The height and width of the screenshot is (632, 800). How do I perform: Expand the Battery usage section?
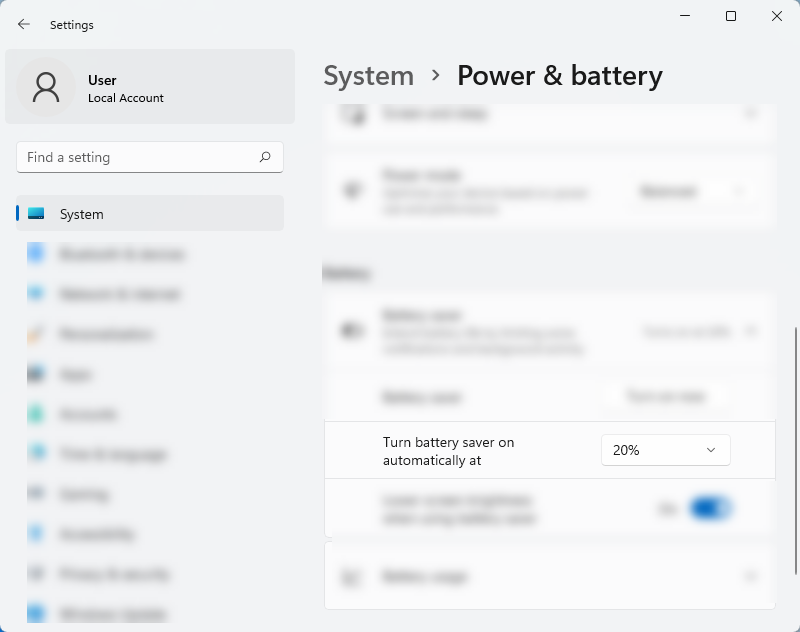(x=751, y=576)
